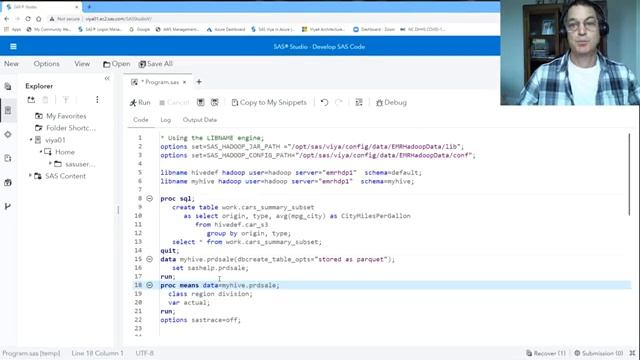The image size is (640, 360).
Task: Collapse the Home tree node
Action: [41, 152]
